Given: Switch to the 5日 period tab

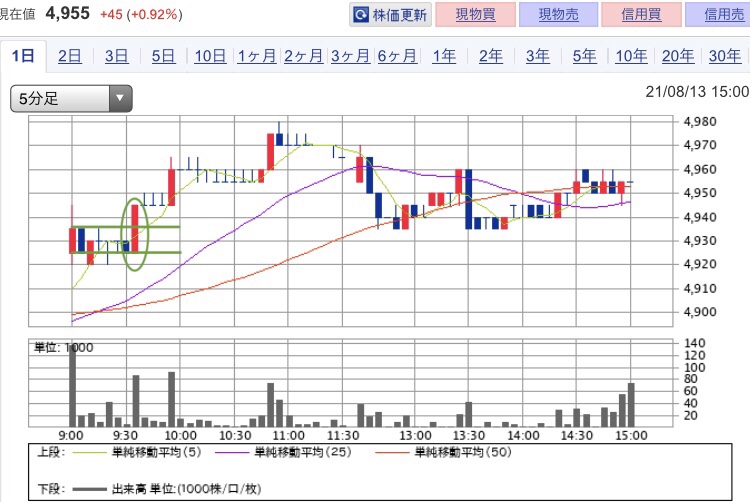Looking at the screenshot, I should tap(164, 56).
